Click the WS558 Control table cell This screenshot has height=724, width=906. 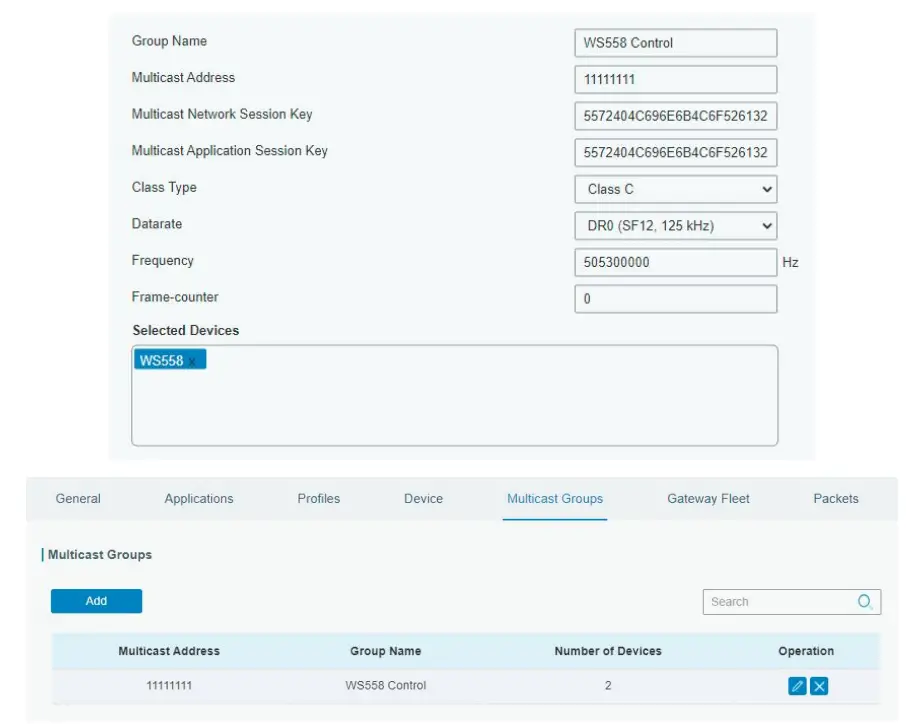tap(385, 686)
